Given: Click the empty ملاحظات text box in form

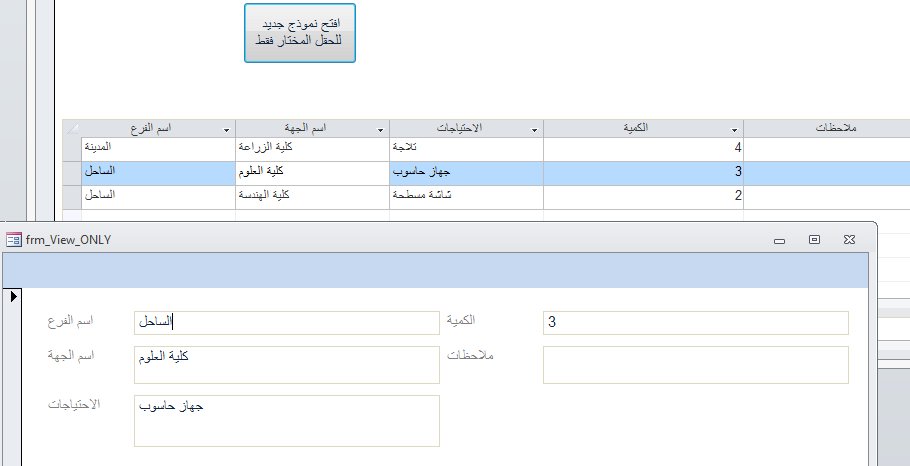Looking at the screenshot, I should point(695,365).
